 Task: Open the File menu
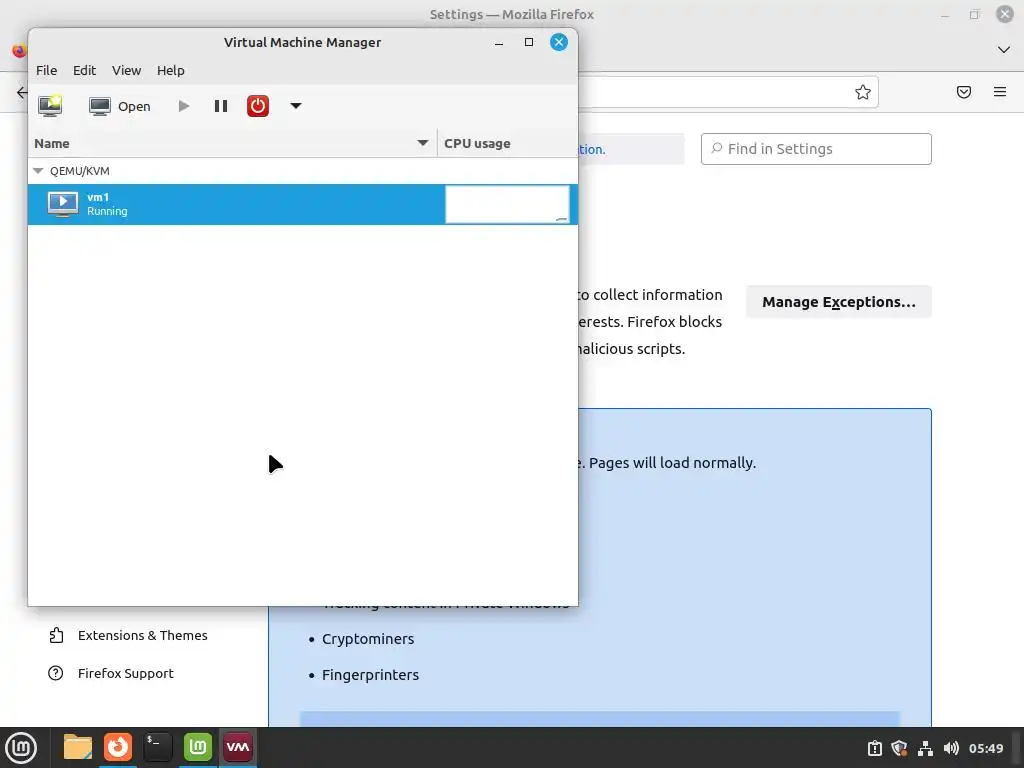46,71
